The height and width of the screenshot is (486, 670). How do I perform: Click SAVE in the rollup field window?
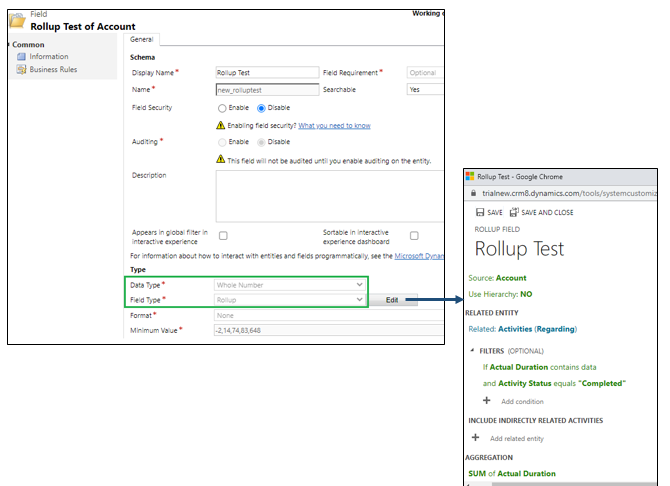(x=495, y=212)
